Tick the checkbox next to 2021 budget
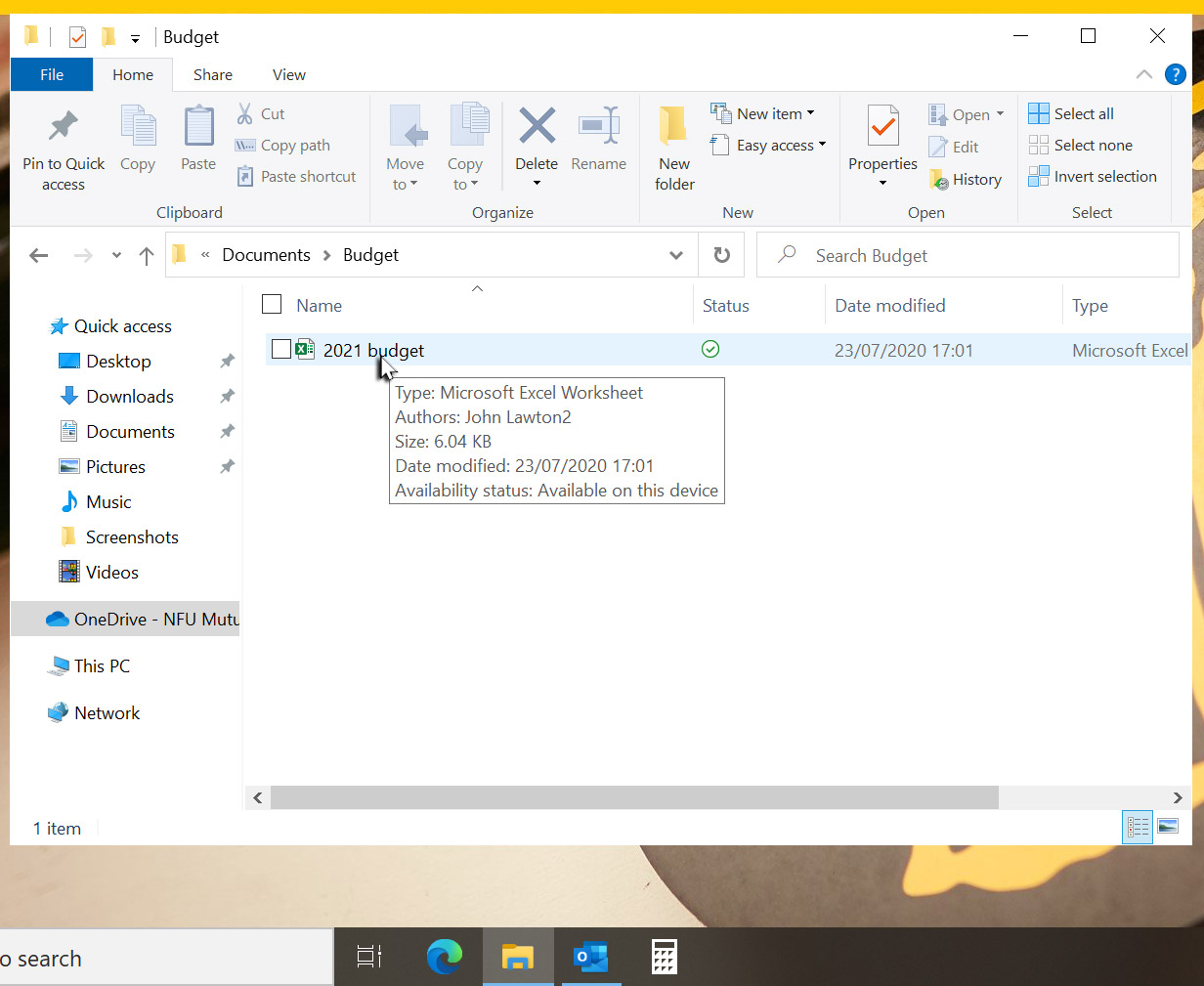 pyautogui.click(x=281, y=350)
